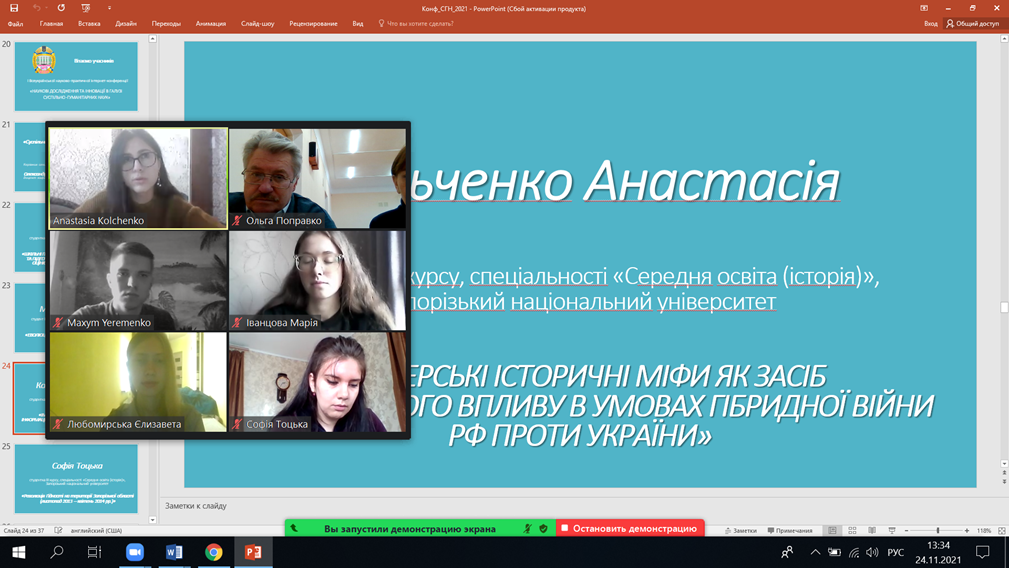
Task: Click the Redo/Repeat icon
Action: click(x=61, y=8)
